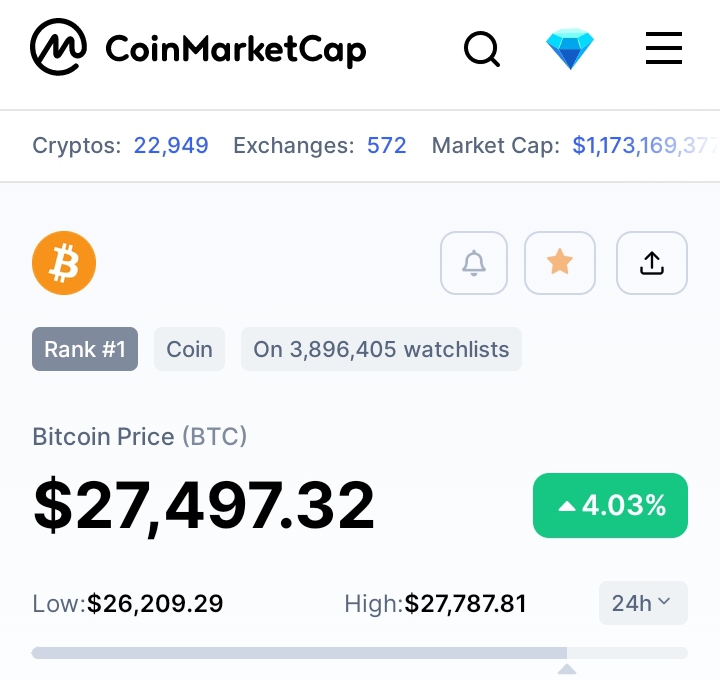Click the range bar triangle marker

tap(567, 669)
